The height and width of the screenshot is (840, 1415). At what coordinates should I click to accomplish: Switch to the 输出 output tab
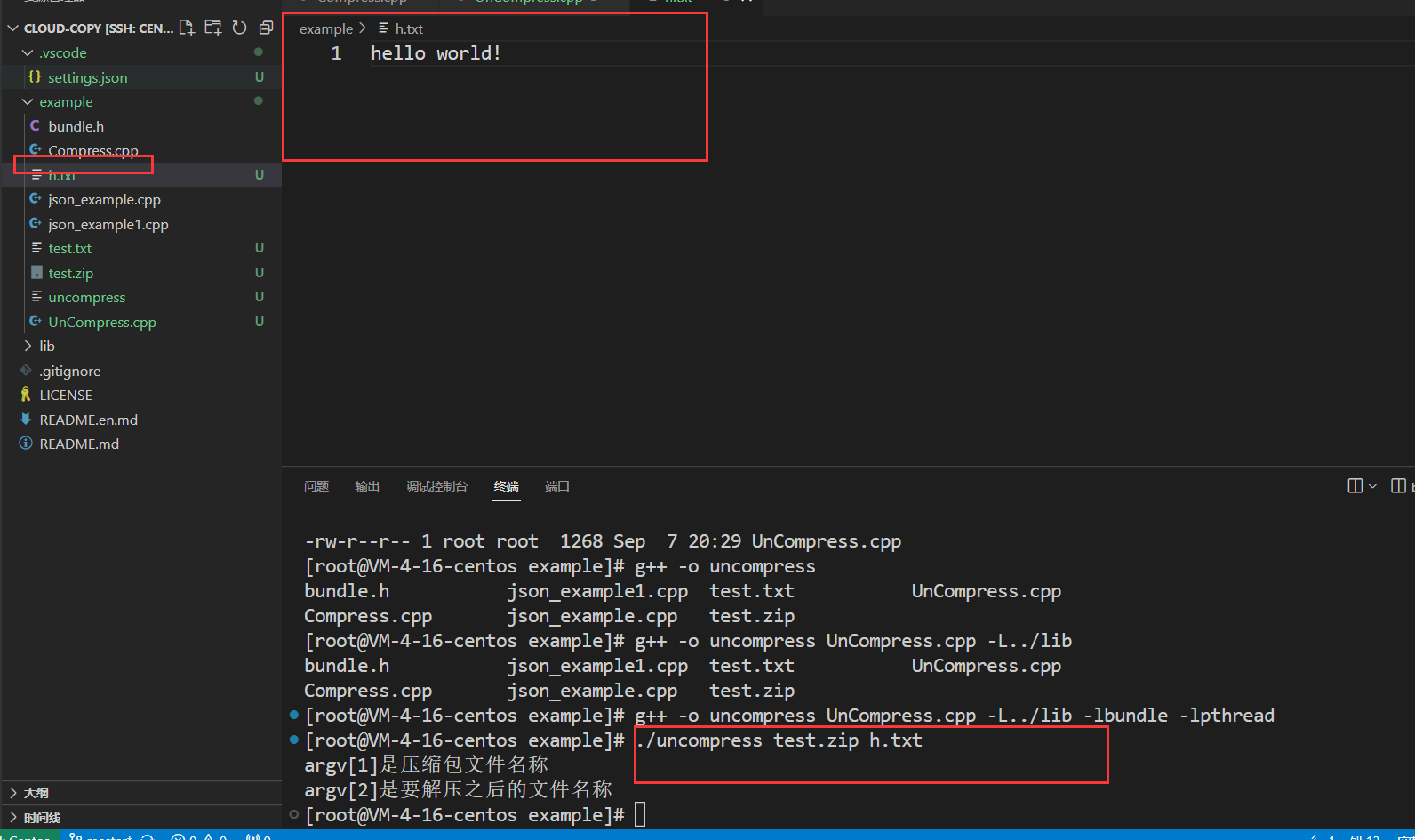coord(367,486)
